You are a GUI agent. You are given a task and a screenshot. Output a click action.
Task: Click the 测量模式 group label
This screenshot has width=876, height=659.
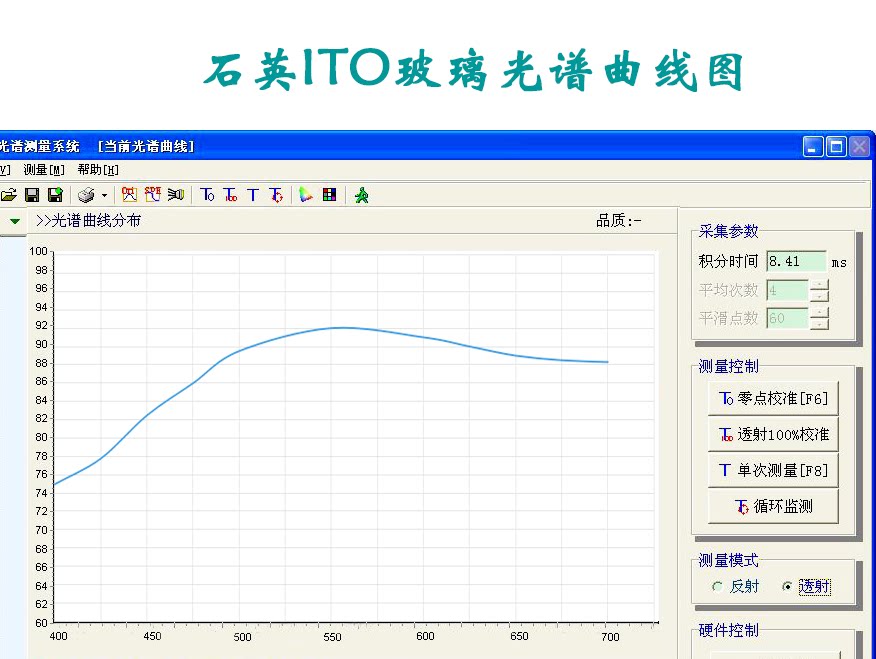[x=728, y=560]
